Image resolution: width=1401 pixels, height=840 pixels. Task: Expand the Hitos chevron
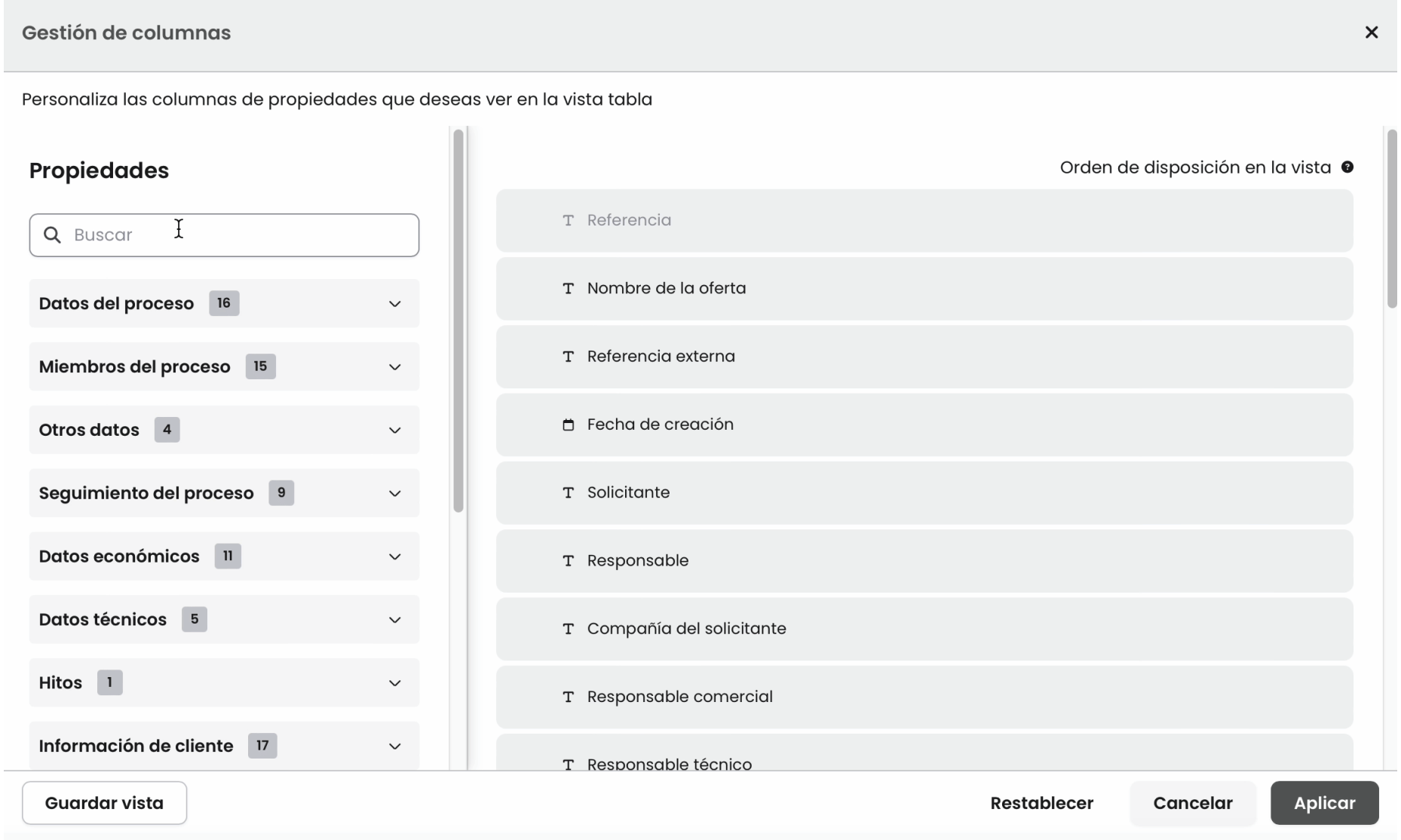pyautogui.click(x=394, y=683)
